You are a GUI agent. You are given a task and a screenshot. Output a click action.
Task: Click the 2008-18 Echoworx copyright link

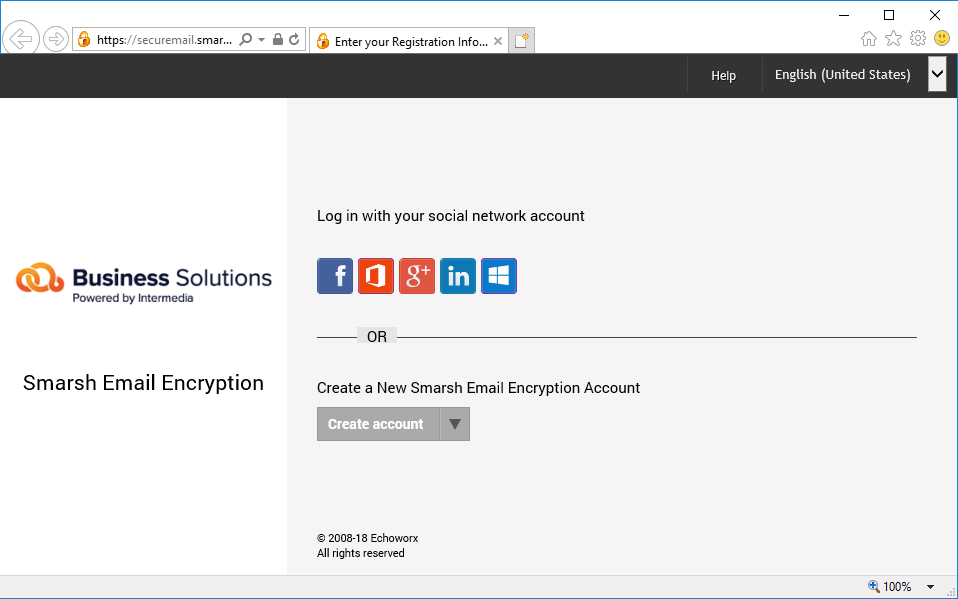tap(368, 537)
